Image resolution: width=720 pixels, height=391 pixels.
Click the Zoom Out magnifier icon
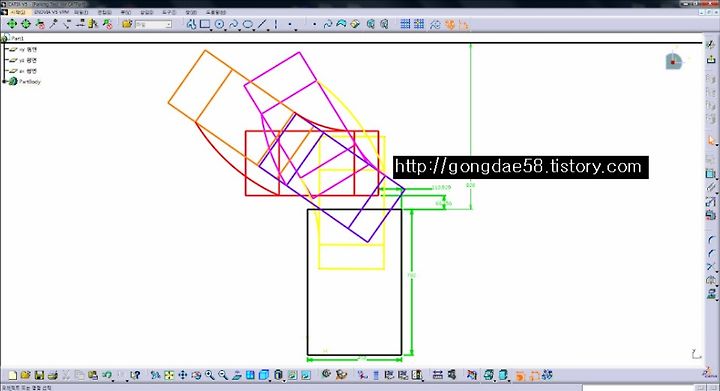(x=223, y=375)
